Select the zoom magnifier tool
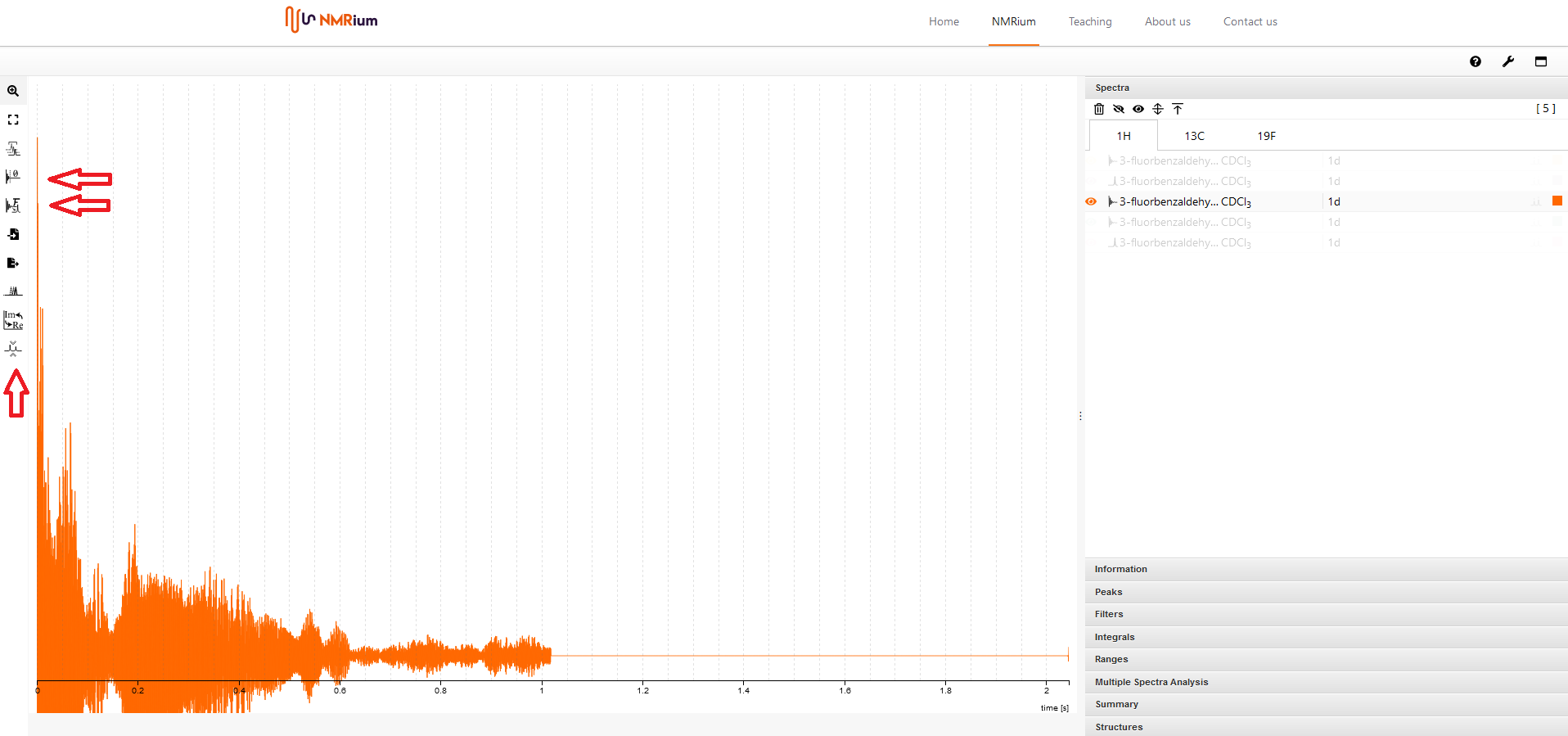1568x736 pixels. tap(13, 91)
